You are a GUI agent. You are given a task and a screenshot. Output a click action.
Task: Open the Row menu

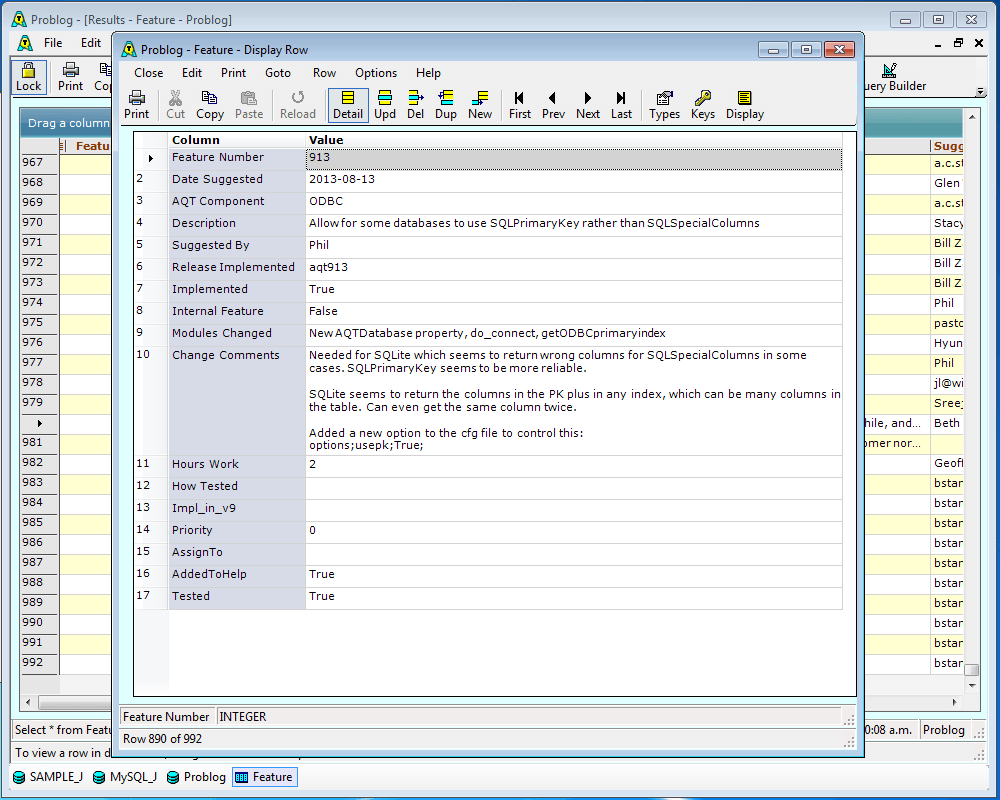[x=324, y=73]
